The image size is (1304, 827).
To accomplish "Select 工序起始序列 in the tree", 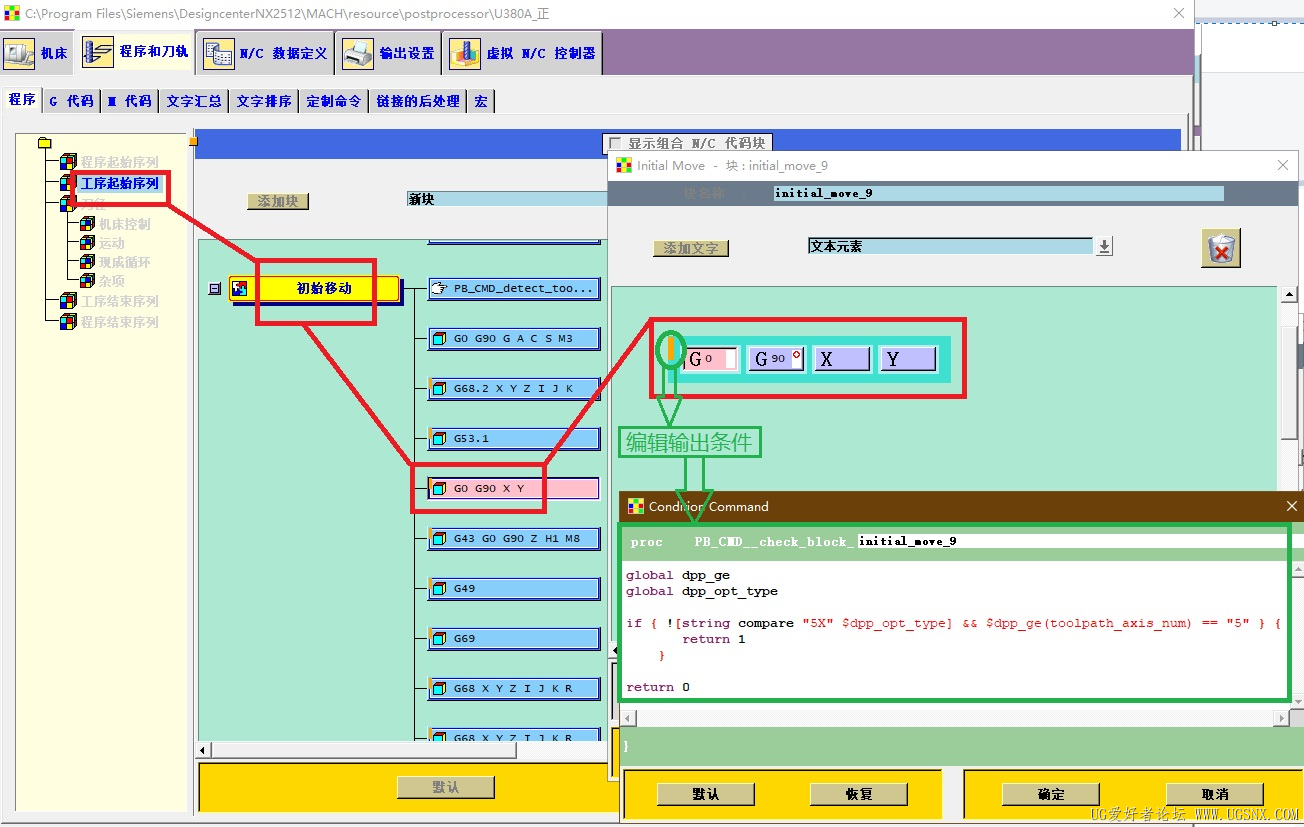I will [x=119, y=183].
